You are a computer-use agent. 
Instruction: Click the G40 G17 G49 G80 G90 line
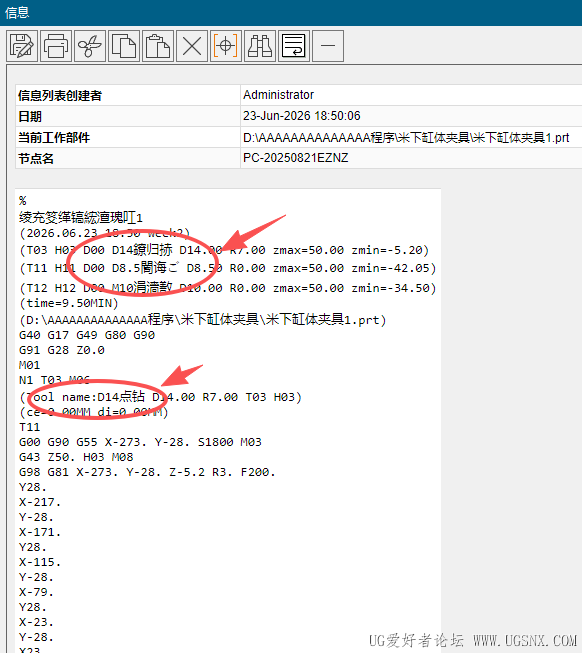[87, 335]
